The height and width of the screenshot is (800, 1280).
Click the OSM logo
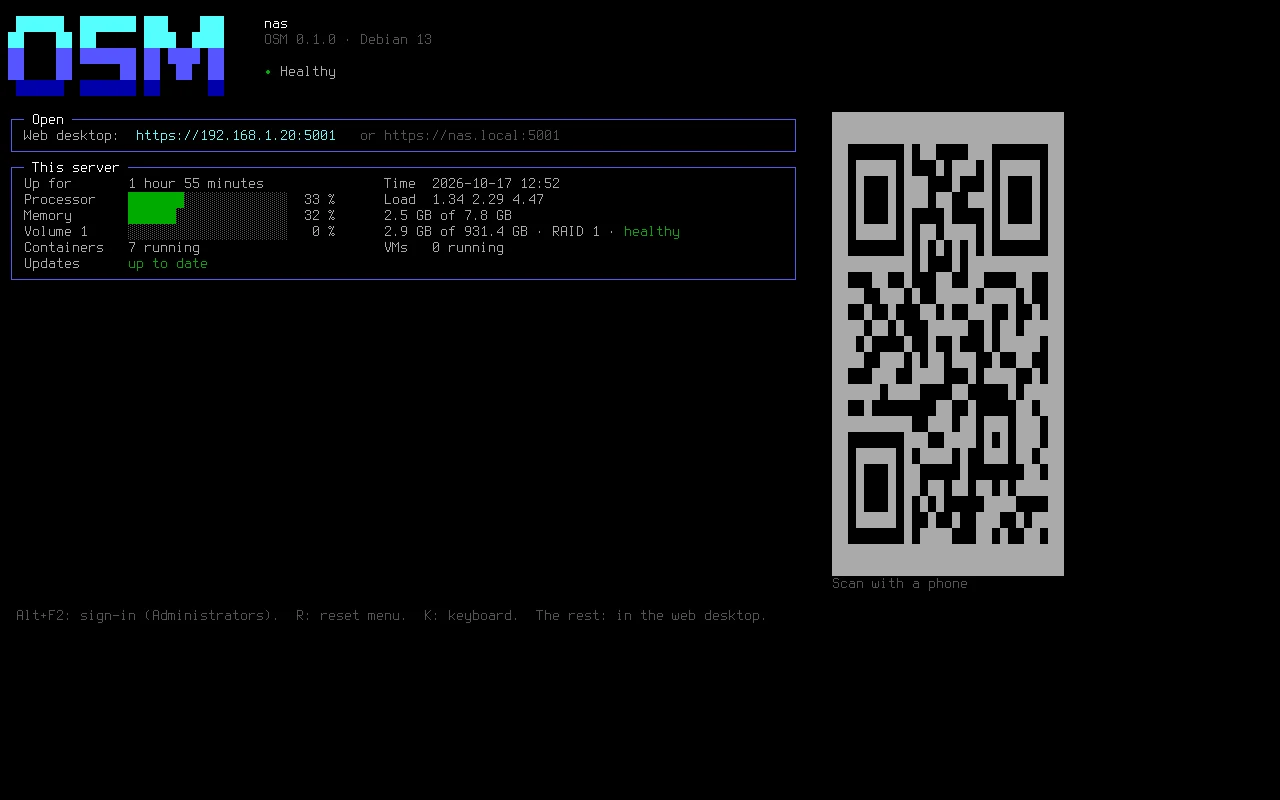coord(116,56)
